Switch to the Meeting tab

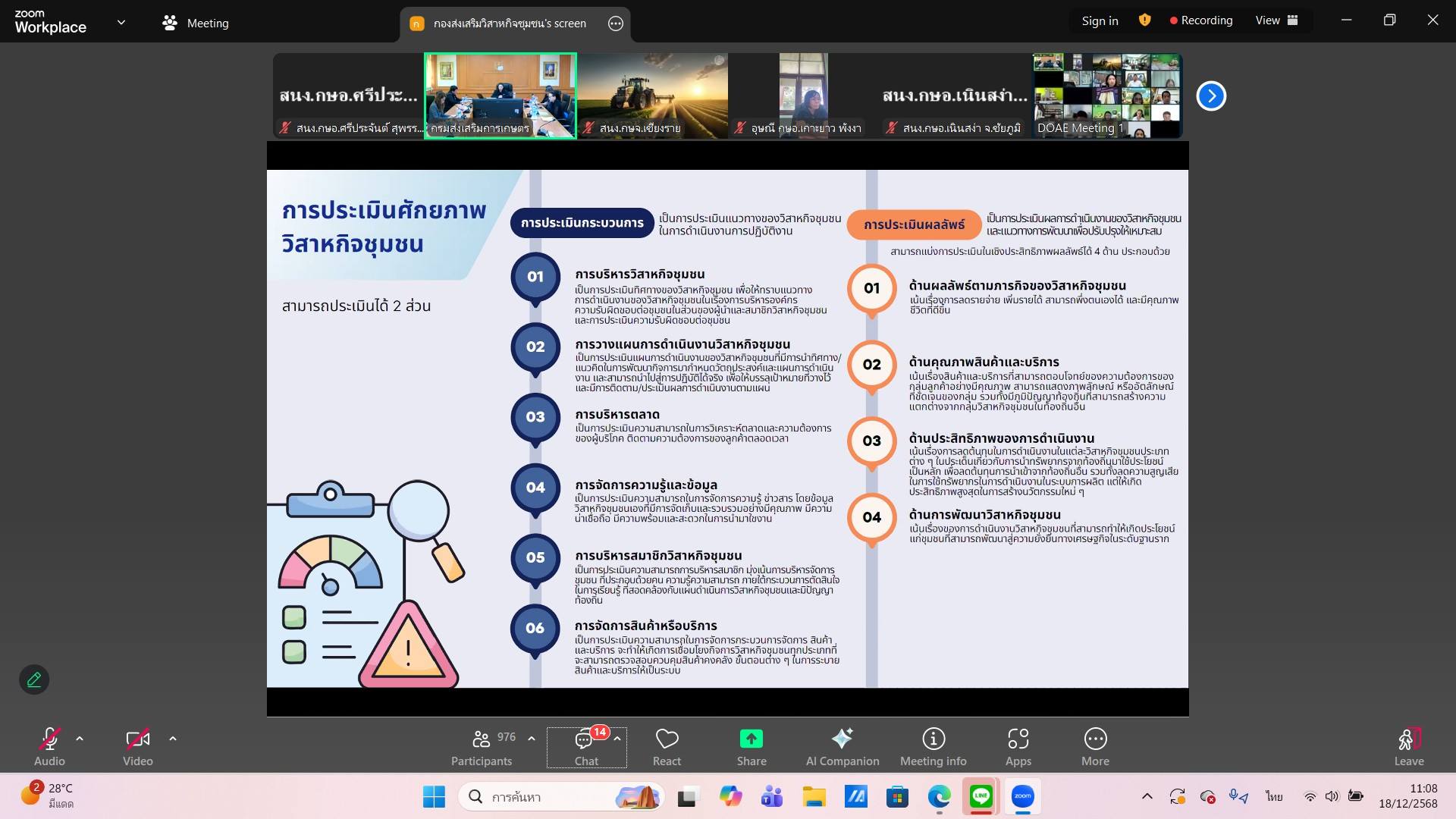196,23
